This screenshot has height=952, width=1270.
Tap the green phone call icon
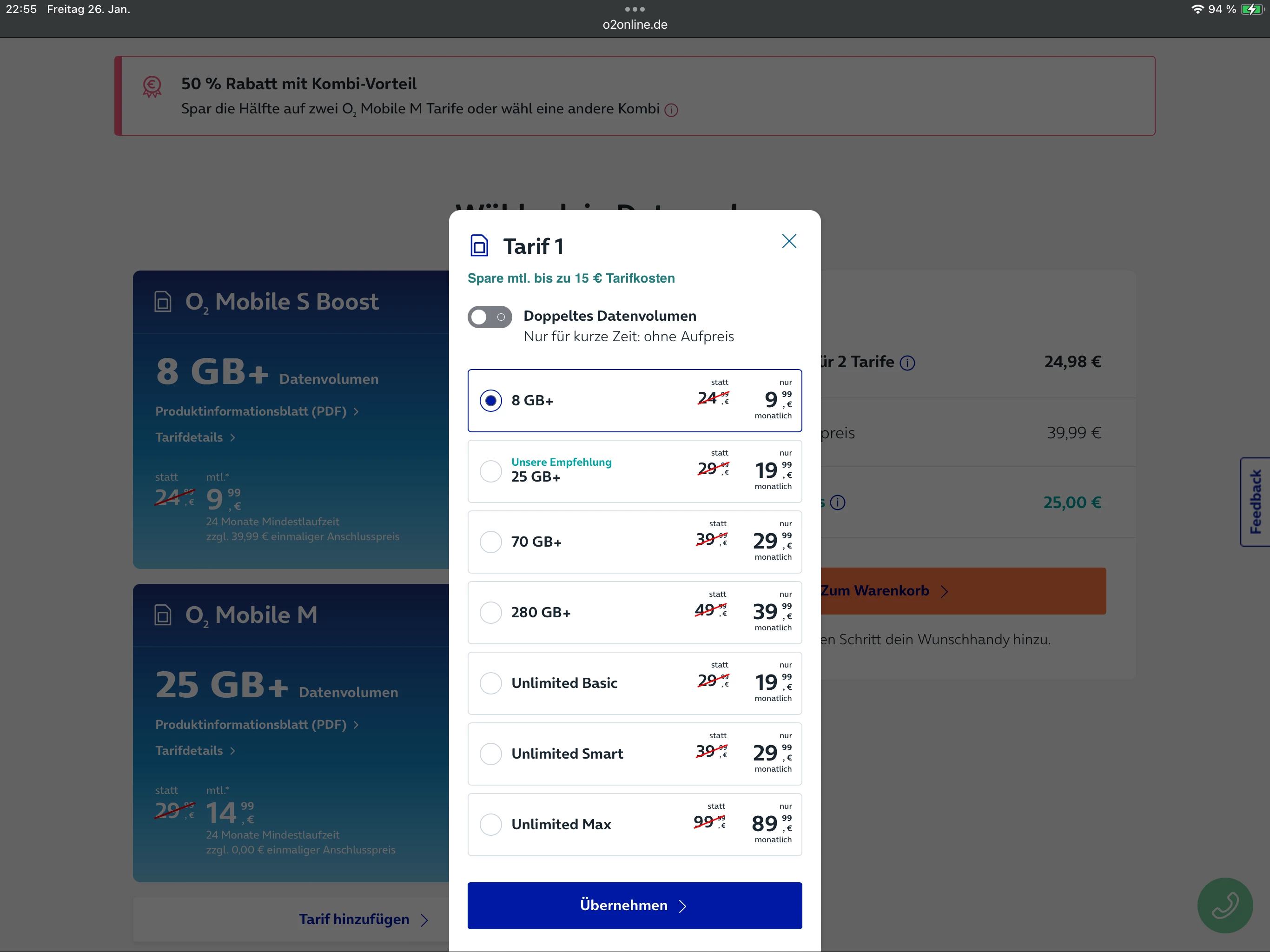[1224, 905]
